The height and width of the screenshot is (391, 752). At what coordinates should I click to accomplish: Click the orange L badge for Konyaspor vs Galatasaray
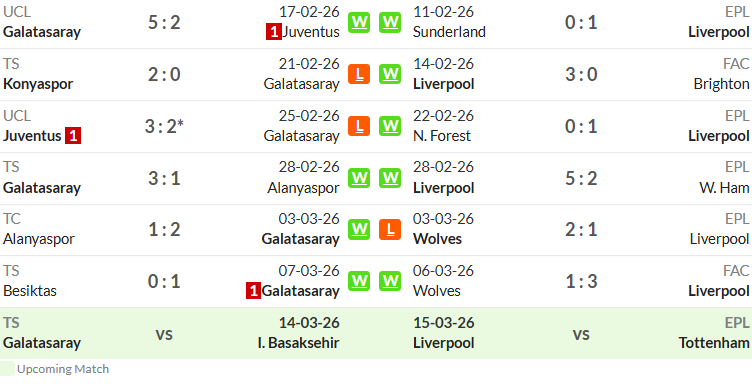pyautogui.click(x=359, y=74)
